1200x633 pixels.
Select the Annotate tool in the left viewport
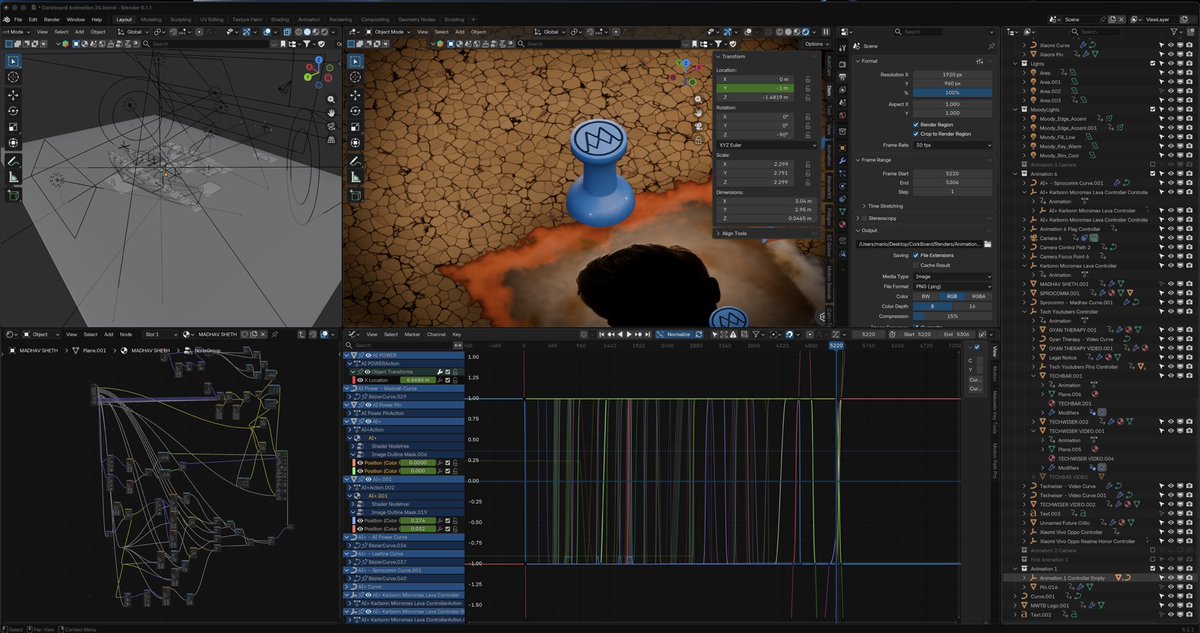pos(14,161)
